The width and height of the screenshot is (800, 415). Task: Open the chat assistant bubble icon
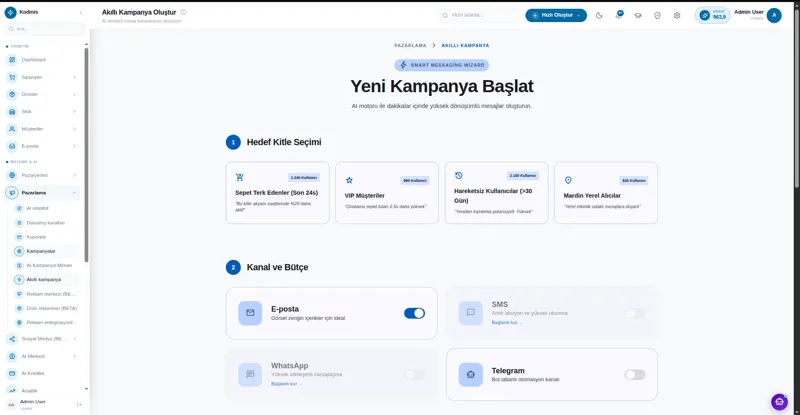tap(780, 402)
